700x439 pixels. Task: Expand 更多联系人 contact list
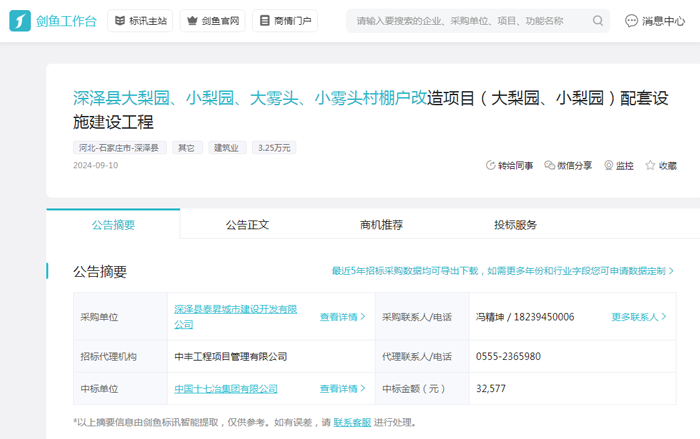[638, 317]
